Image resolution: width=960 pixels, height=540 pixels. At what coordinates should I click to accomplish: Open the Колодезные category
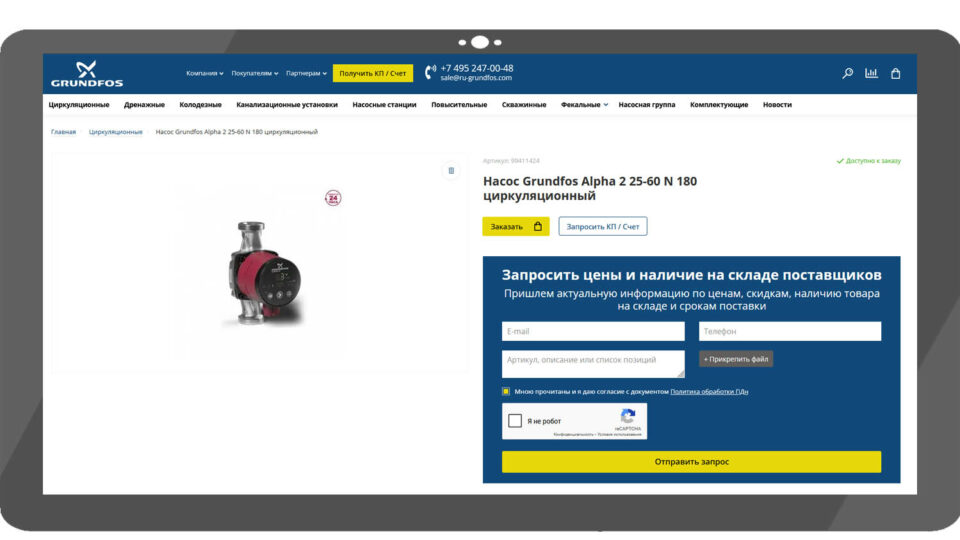pyautogui.click(x=200, y=105)
